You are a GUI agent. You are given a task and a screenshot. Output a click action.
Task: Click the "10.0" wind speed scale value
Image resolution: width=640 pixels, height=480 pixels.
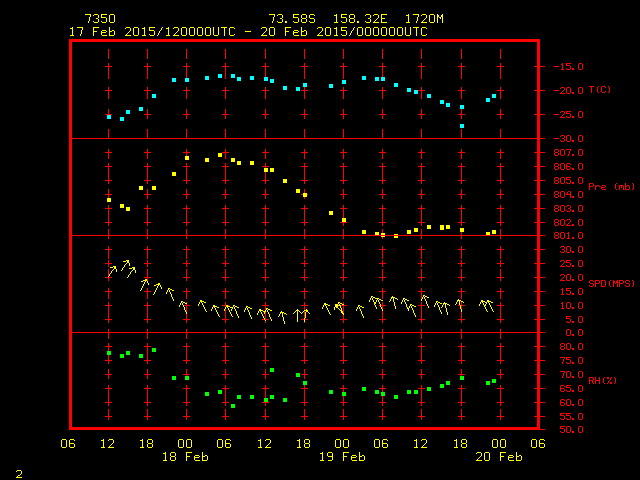point(571,305)
